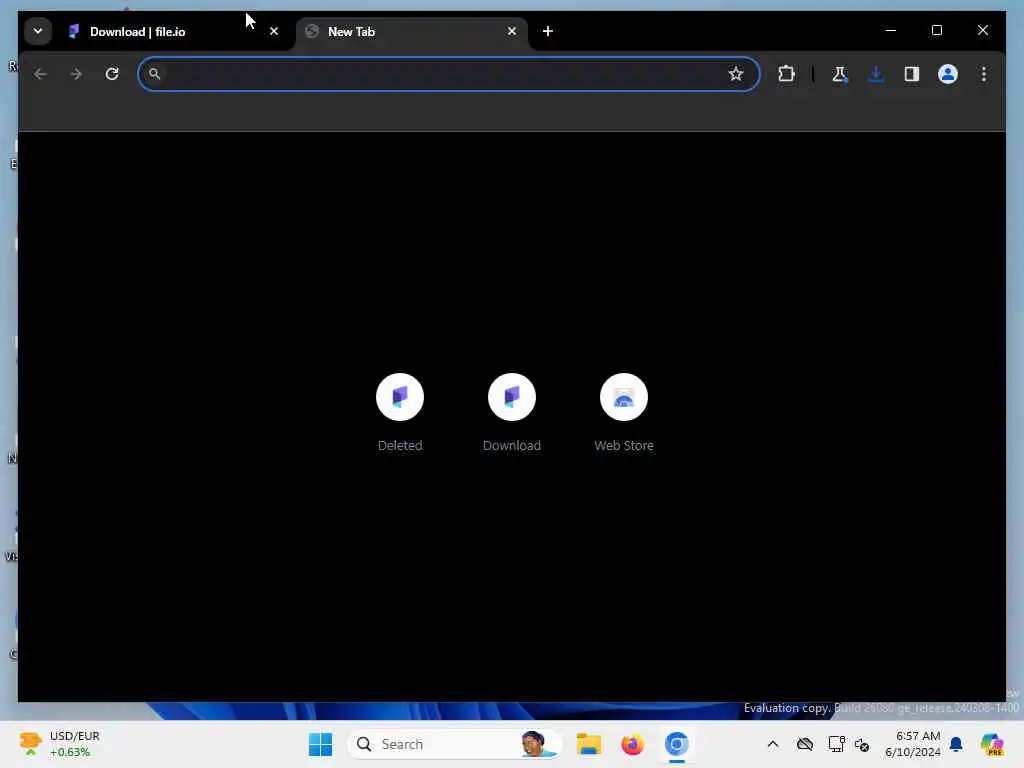Go back using the back arrow
The image size is (1024, 768).
coord(40,74)
